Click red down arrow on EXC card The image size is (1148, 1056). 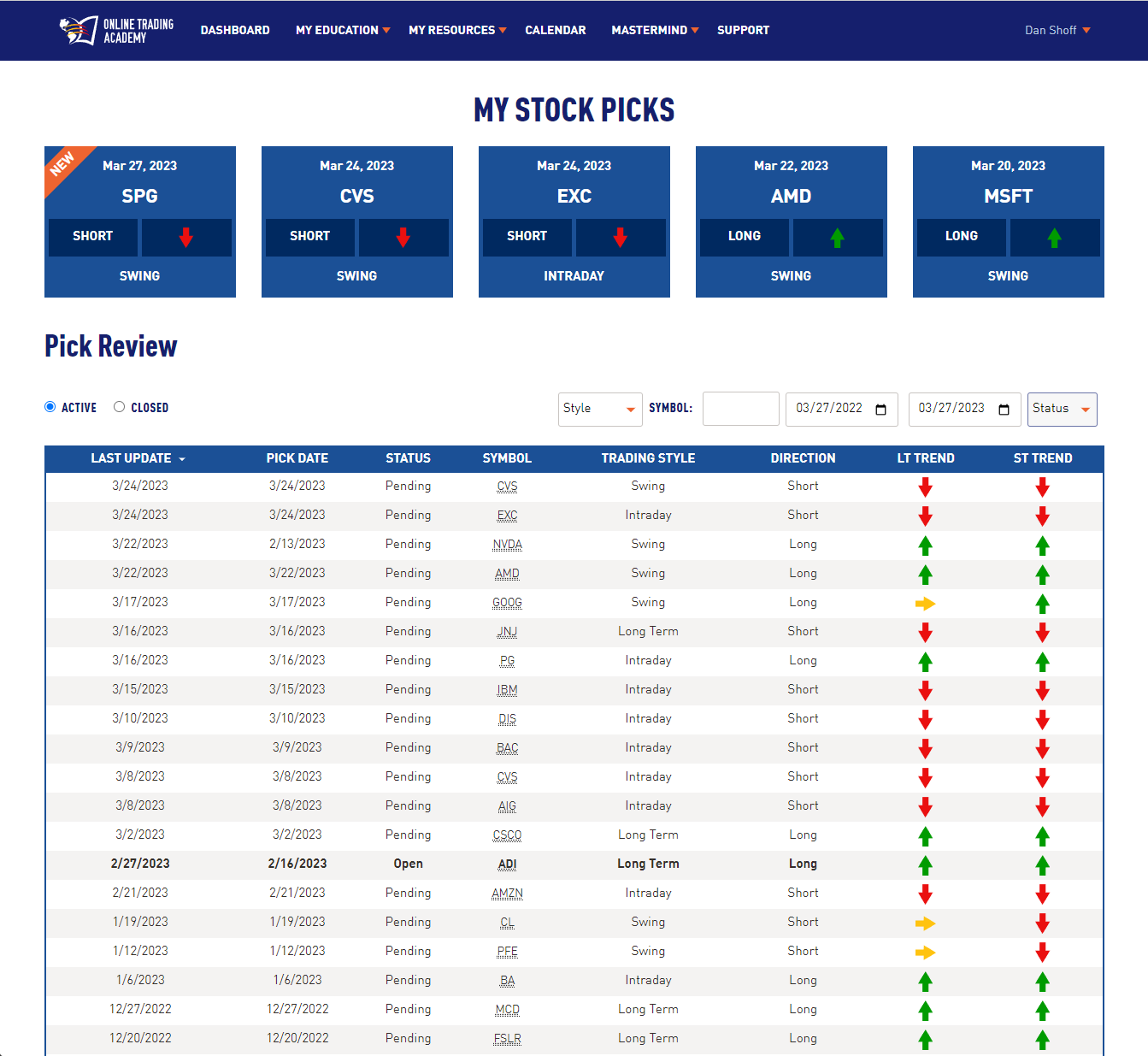621,238
